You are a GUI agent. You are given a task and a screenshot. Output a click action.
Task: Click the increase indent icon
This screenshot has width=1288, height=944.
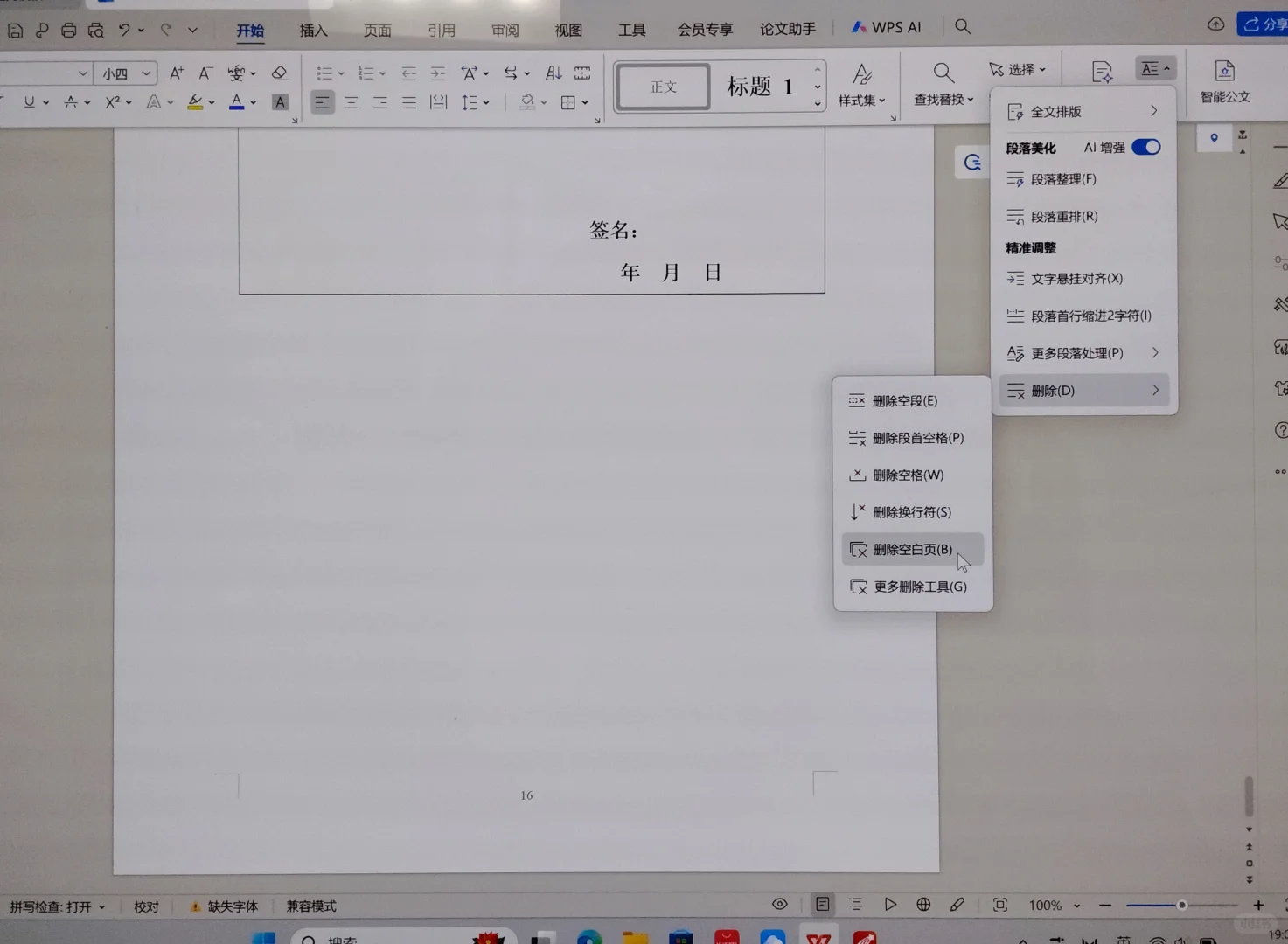coord(437,73)
